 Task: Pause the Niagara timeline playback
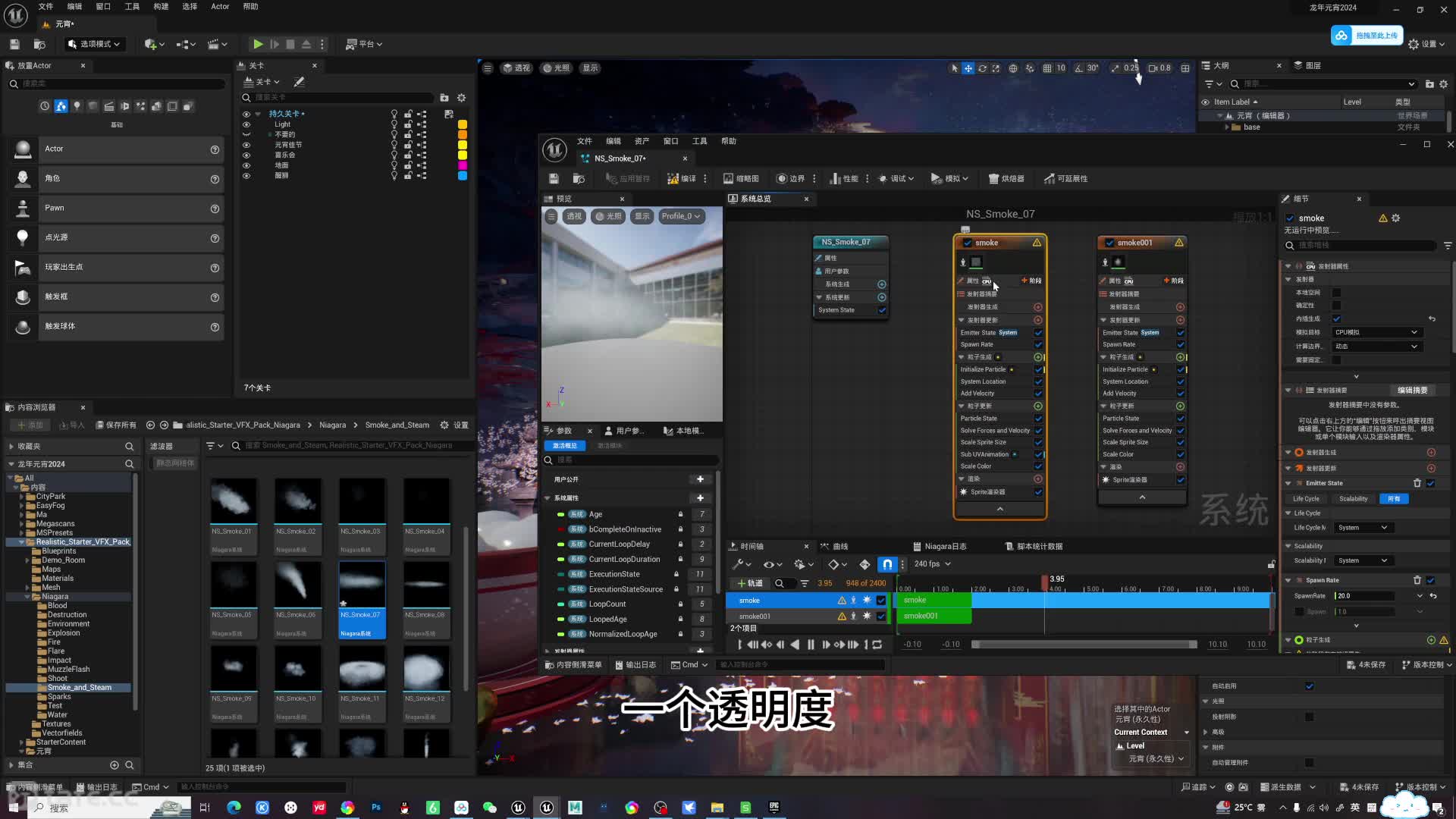[x=811, y=645]
